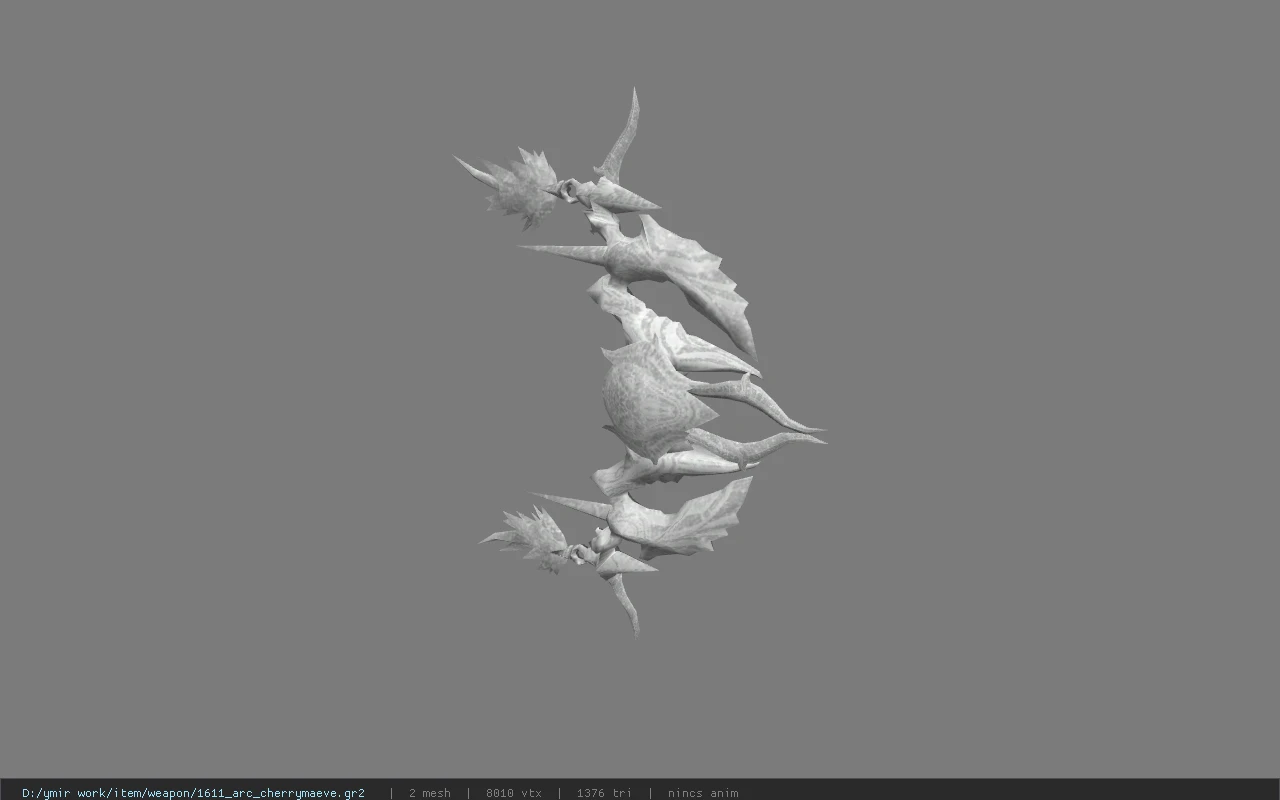
Task: Click the file path 1611_arc_cherrymaeve.gr2 in status bar
Action: (x=193, y=793)
